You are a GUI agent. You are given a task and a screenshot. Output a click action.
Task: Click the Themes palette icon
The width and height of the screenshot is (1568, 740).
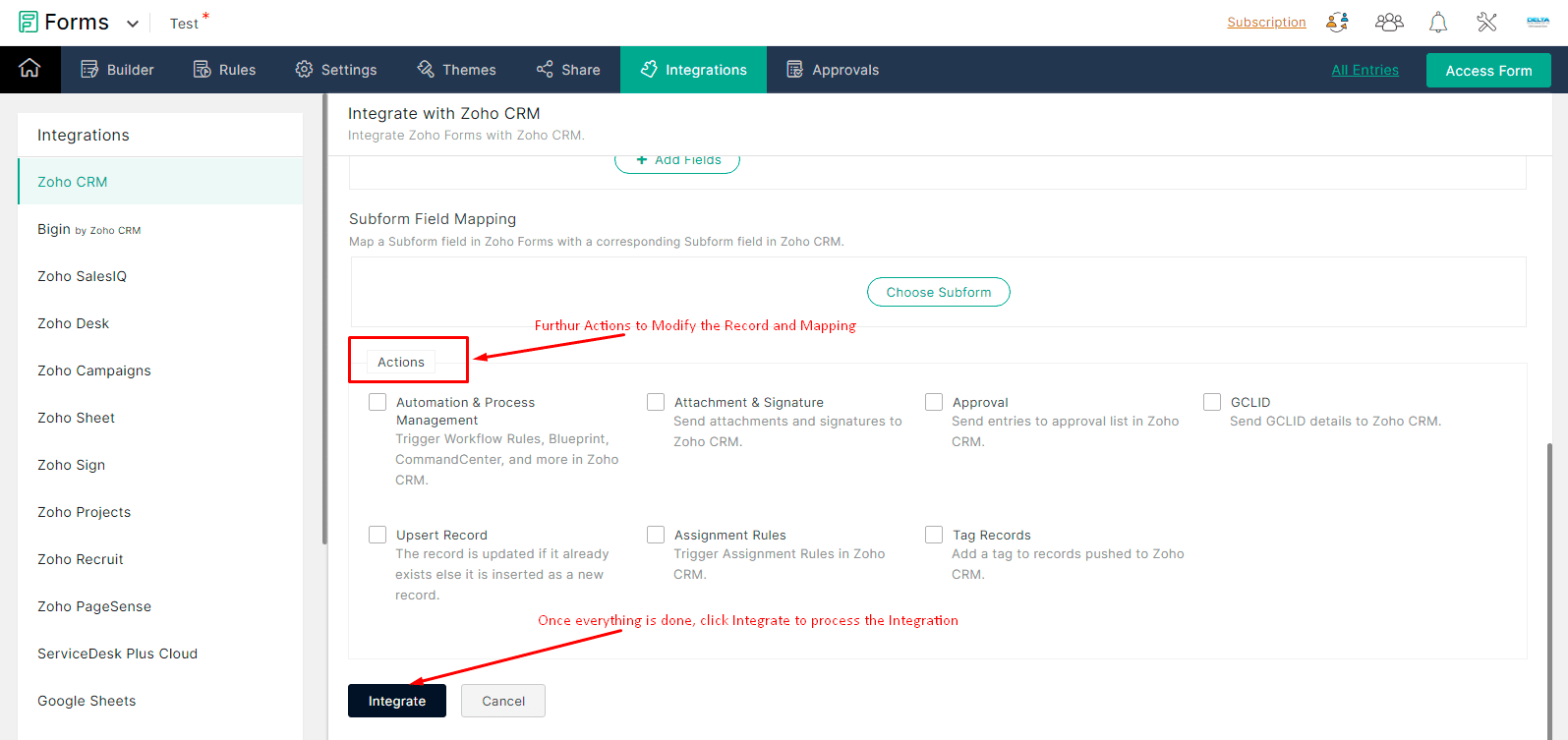[x=426, y=69]
